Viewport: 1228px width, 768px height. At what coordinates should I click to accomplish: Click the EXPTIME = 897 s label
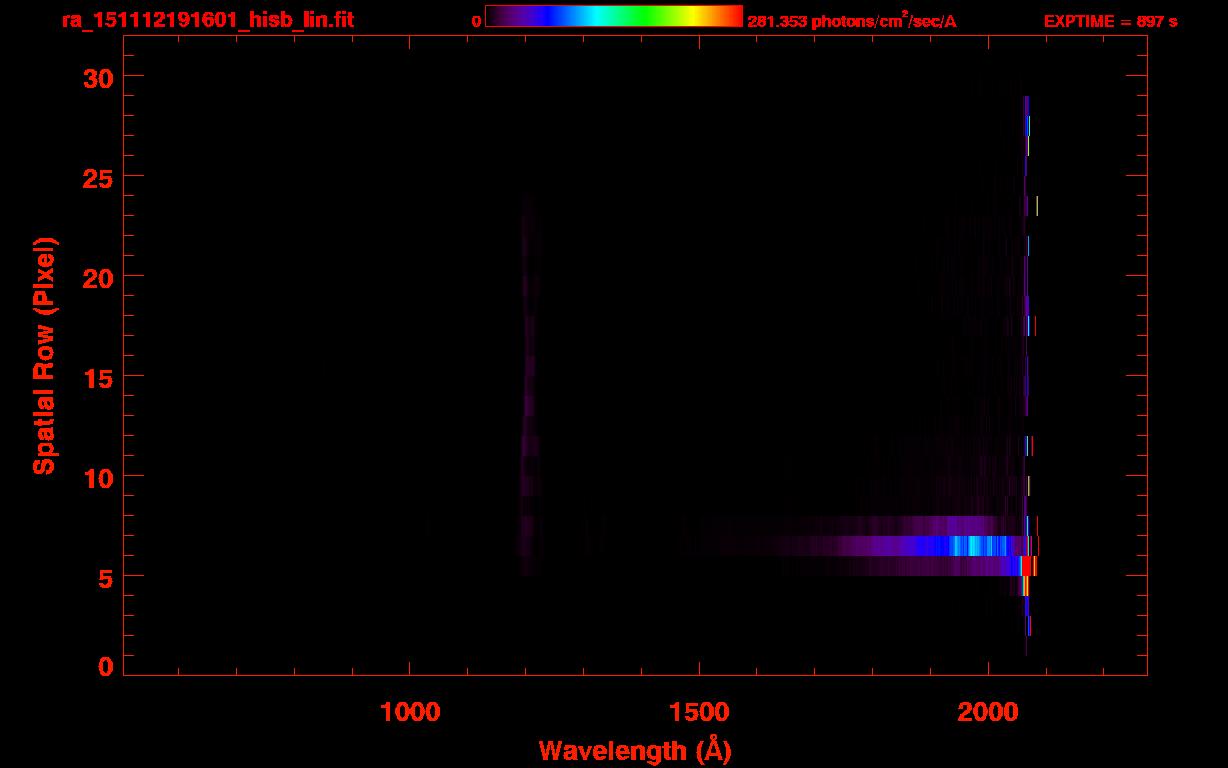point(1110,21)
